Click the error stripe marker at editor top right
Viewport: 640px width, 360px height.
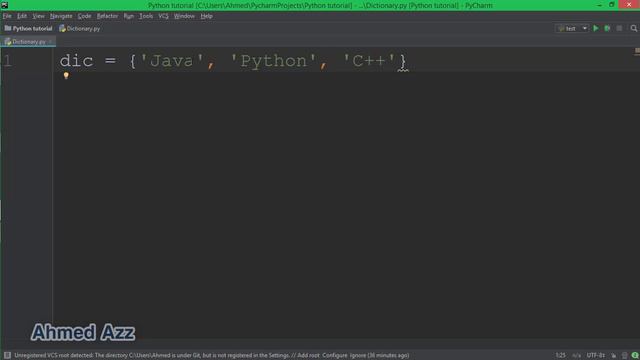637,51
